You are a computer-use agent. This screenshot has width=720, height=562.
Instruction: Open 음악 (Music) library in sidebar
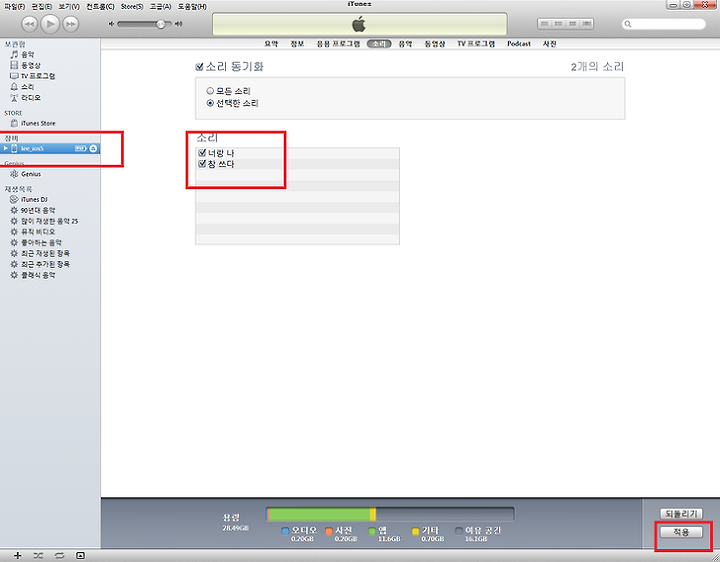click(28, 55)
